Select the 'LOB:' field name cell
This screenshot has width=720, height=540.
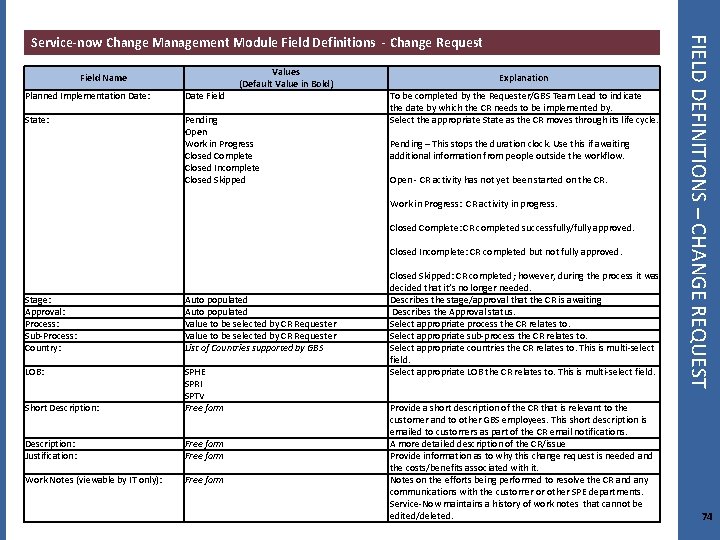(x=104, y=384)
